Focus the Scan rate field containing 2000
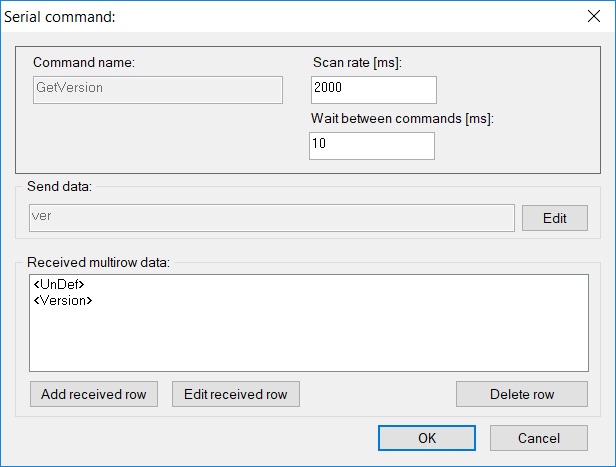Screen dimensions: 616x467 374,90
